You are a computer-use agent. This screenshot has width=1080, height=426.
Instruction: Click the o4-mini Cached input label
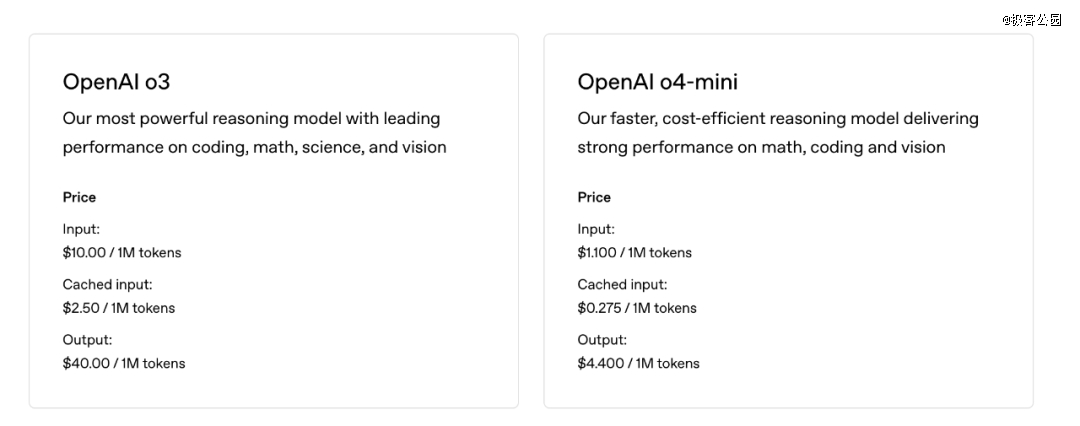622,284
